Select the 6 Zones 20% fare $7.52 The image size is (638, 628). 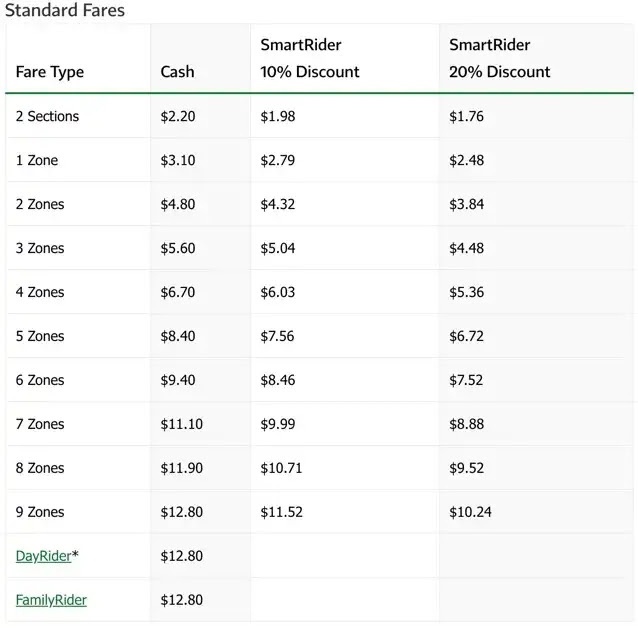466,380
